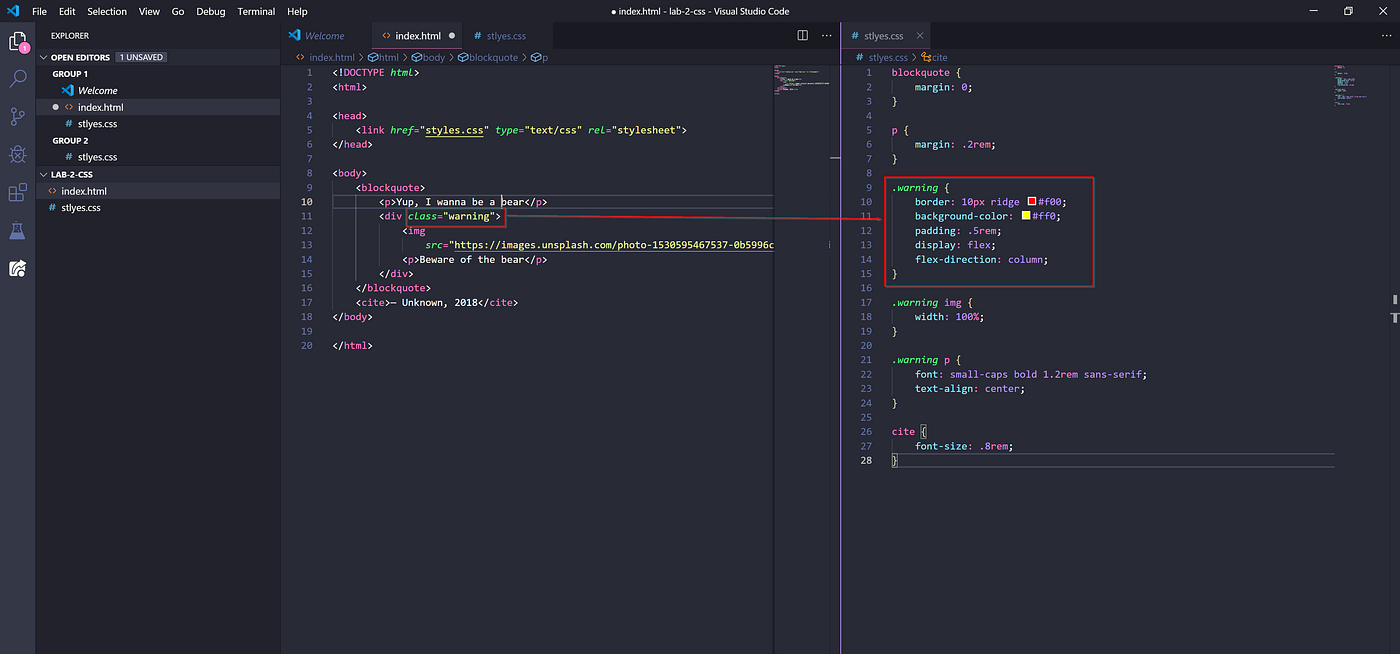
Task: Click the hash icon of stlyes.css in Group 2
Action: point(68,157)
